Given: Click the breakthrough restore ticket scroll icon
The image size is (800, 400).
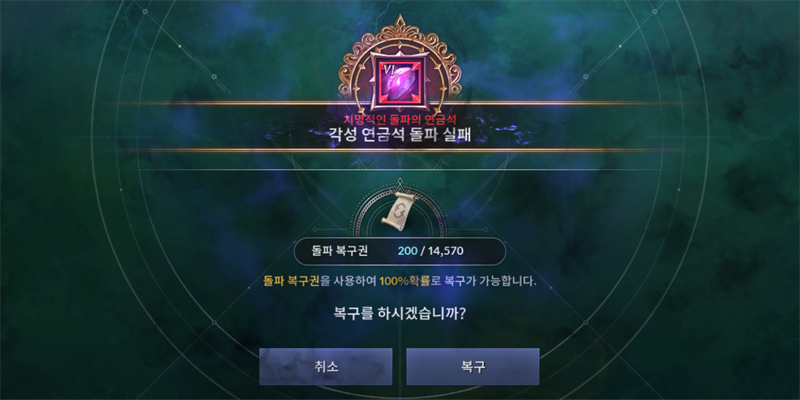Looking at the screenshot, I should pos(399,211).
